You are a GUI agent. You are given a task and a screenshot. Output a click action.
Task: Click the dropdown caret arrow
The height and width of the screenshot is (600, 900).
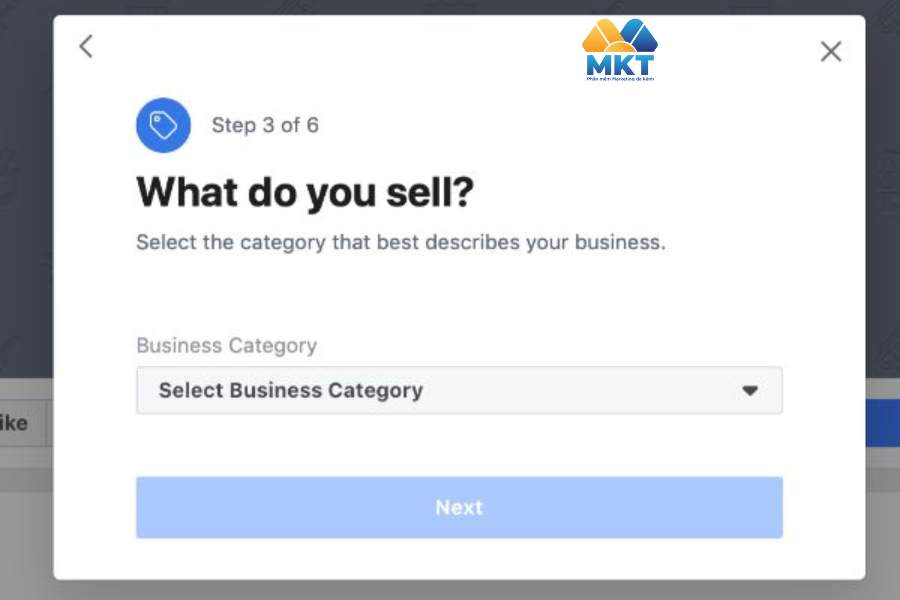(x=750, y=391)
